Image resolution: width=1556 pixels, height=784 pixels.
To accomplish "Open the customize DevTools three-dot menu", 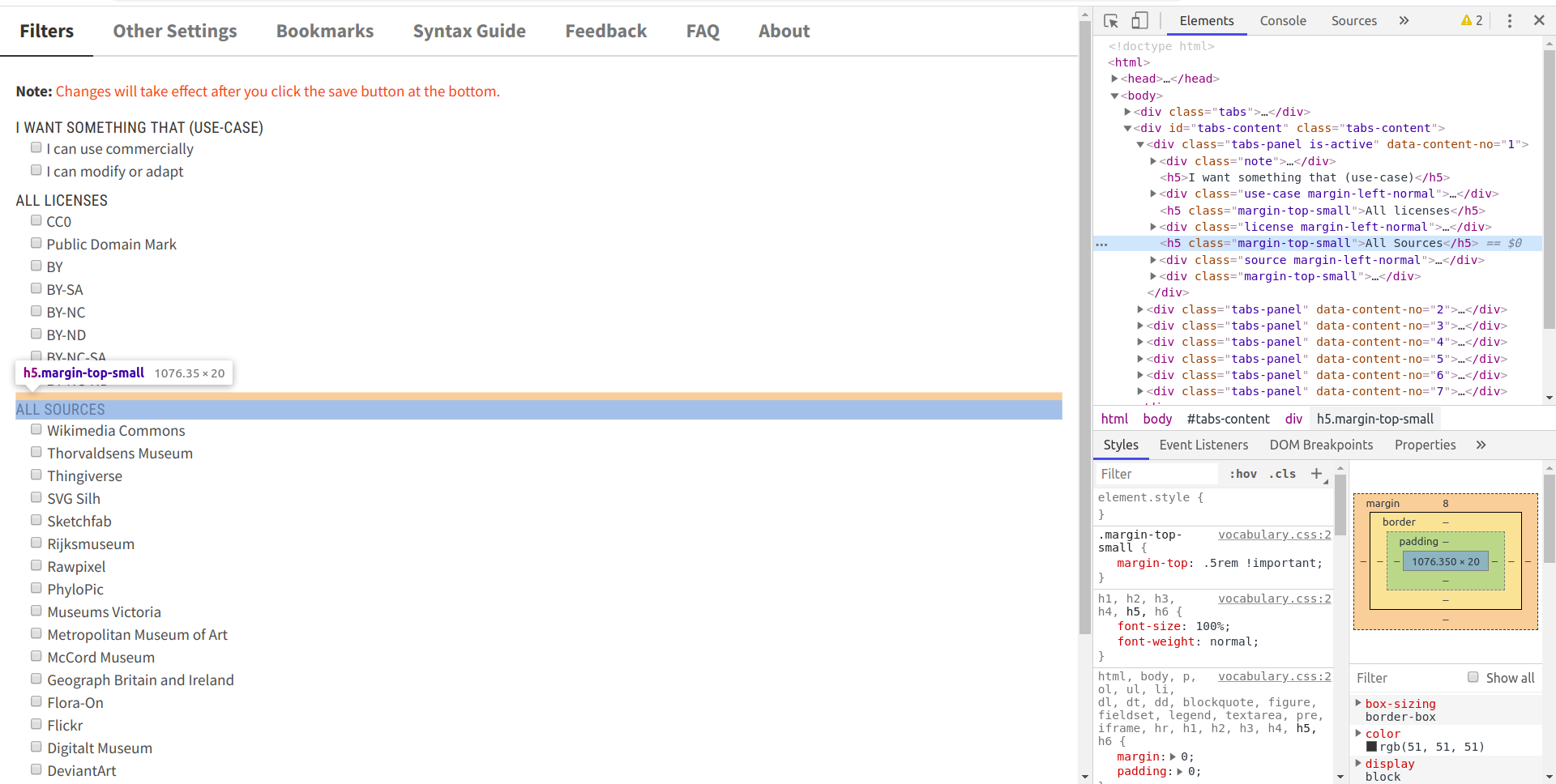I will 1509,21.
